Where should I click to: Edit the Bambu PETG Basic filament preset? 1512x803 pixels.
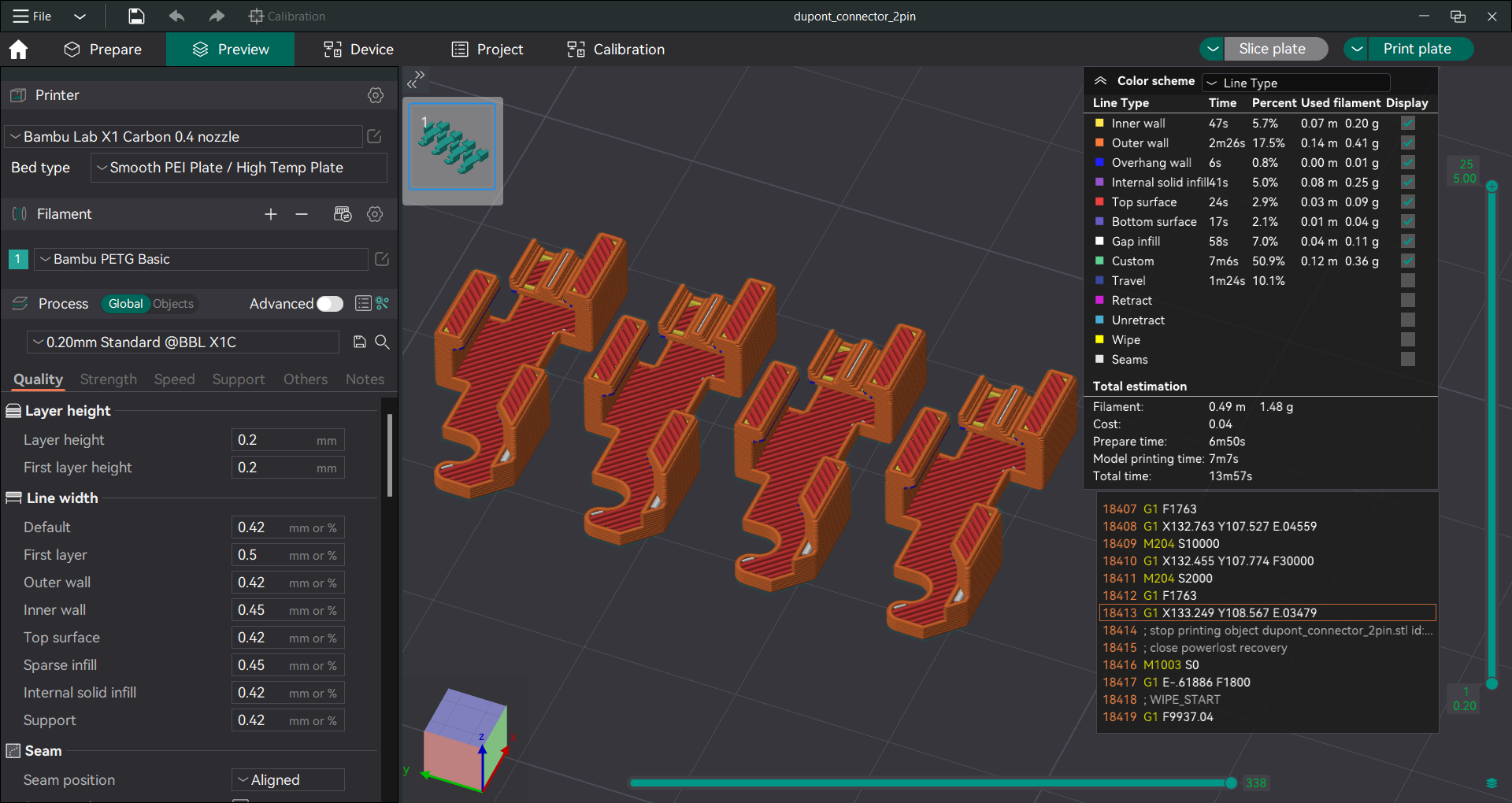point(382,259)
